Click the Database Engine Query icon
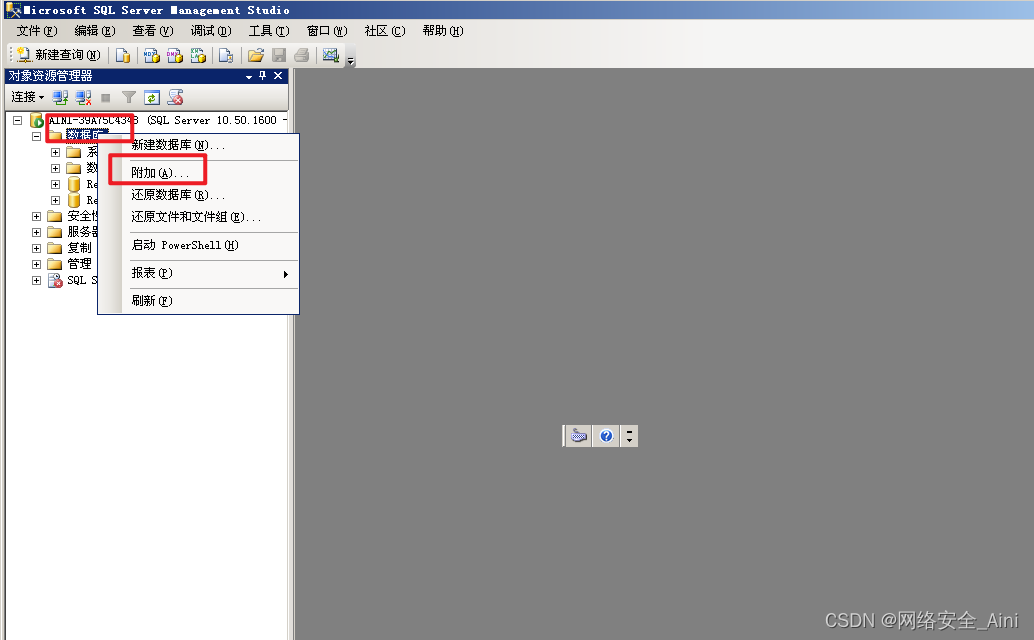Screen dimensions: 1034x640 [x=123, y=55]
